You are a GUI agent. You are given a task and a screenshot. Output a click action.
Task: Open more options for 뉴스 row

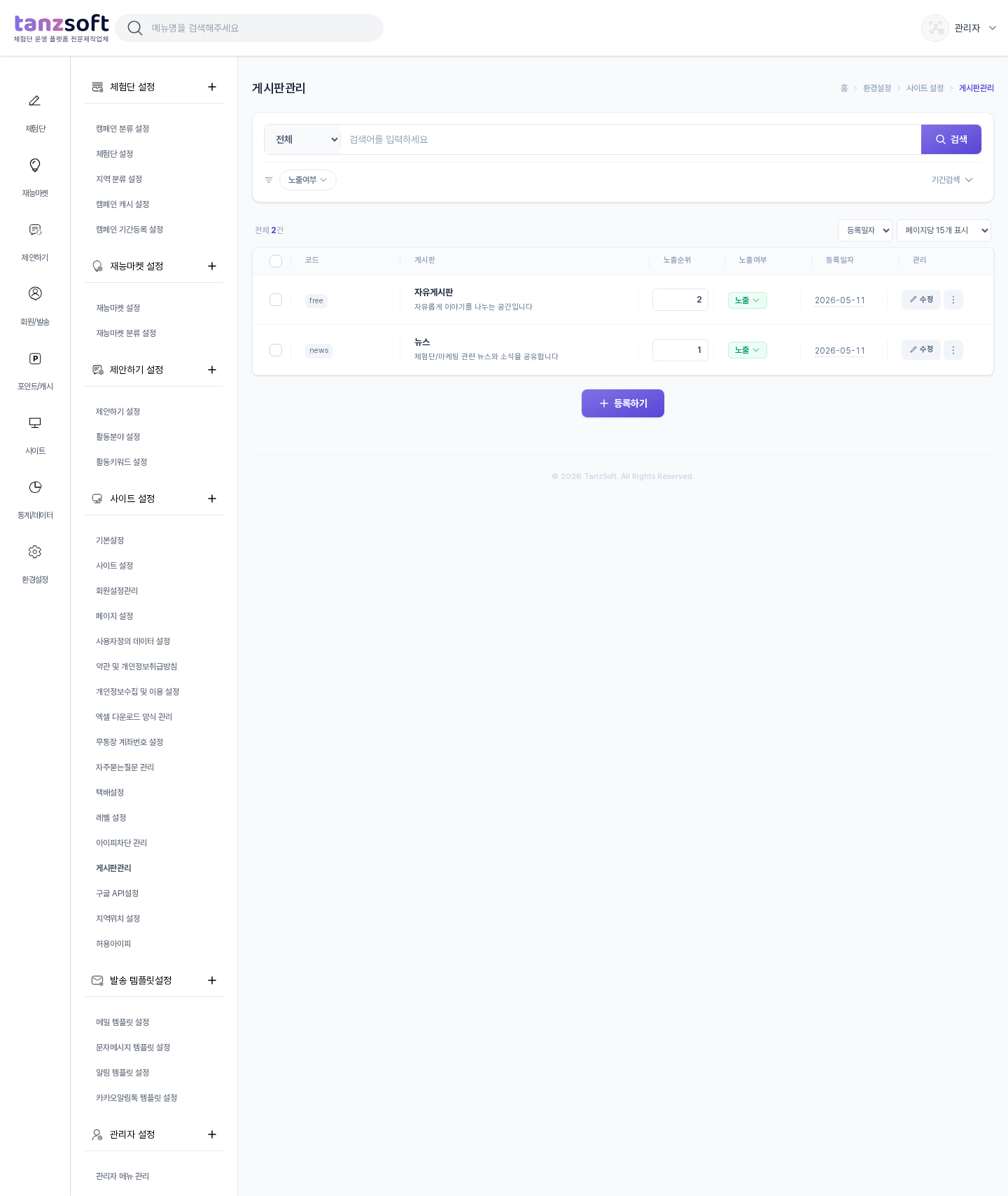tap(953, 350)
